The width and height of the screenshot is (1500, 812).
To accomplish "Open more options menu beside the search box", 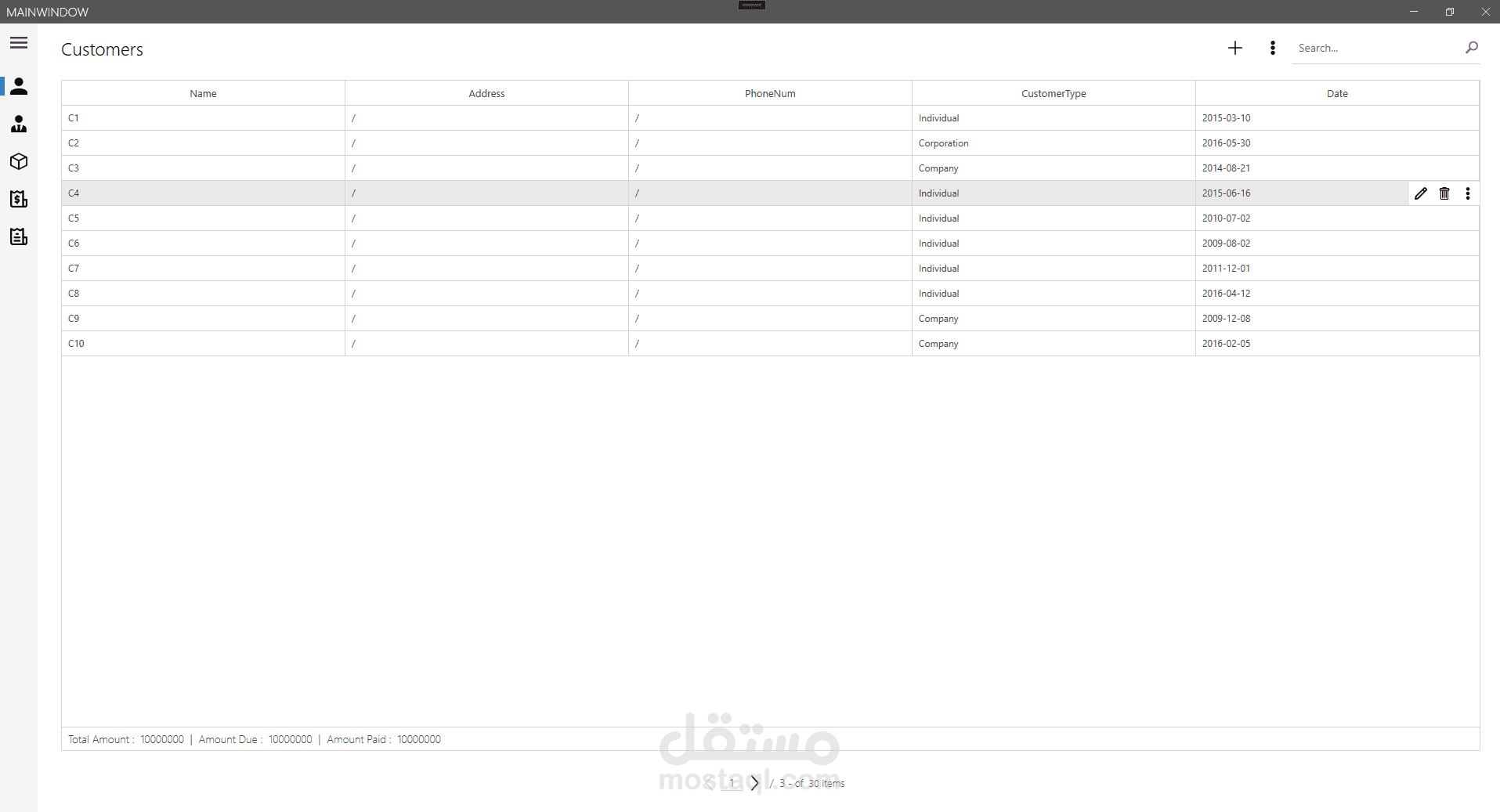I will [x=1273, y=48].
